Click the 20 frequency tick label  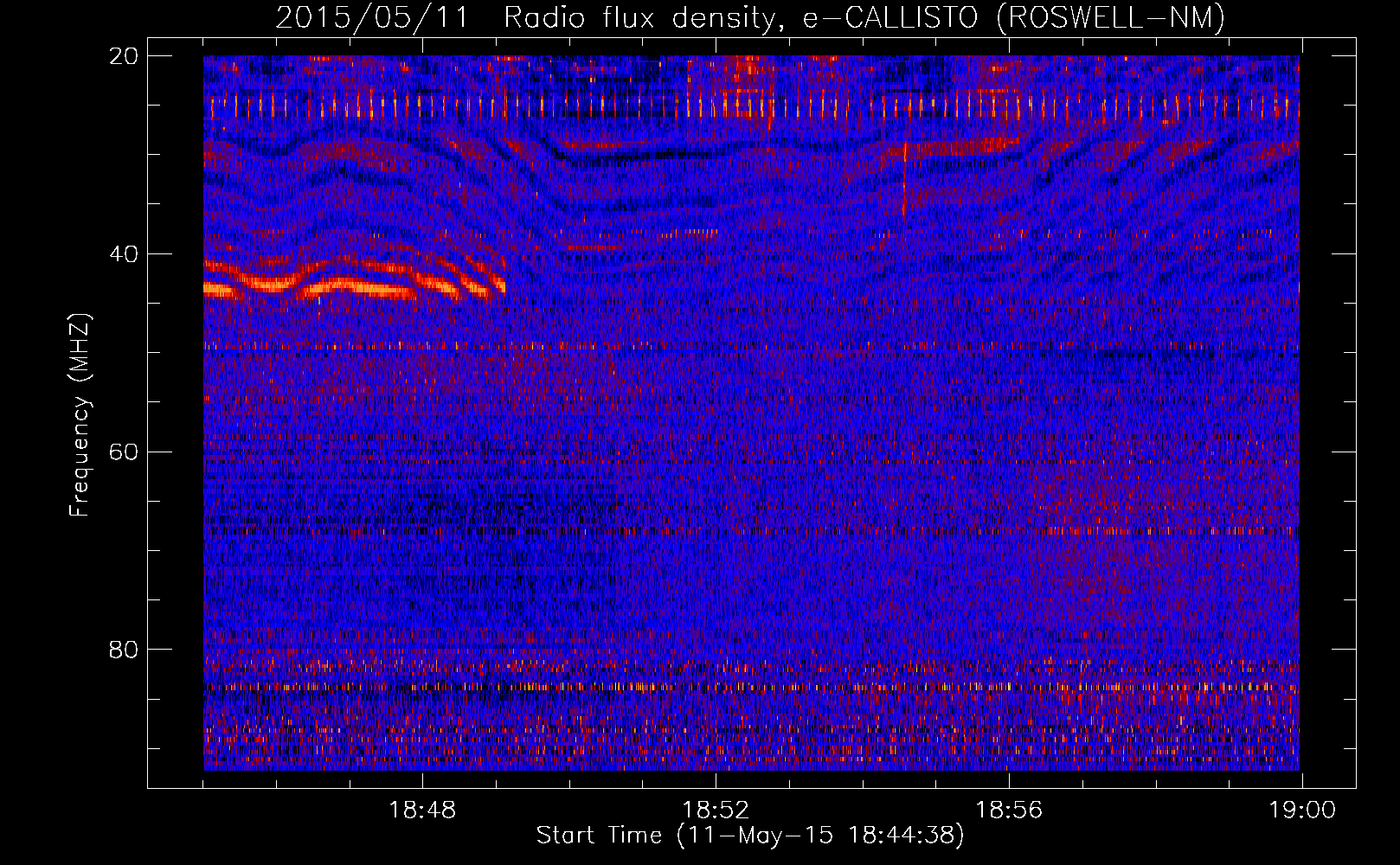point(124,56)
